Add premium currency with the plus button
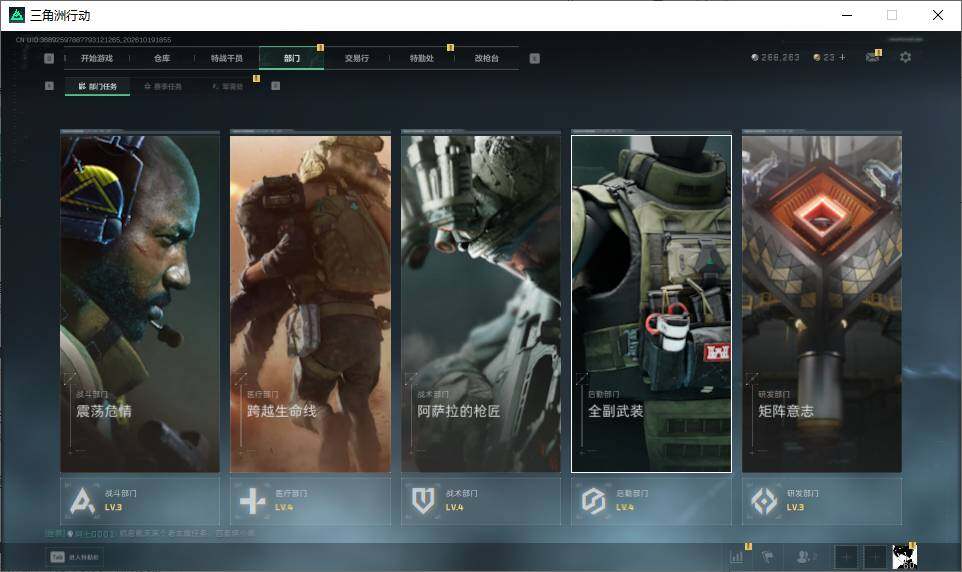This screenshot has height=572, width=962. tap(842, 57)
